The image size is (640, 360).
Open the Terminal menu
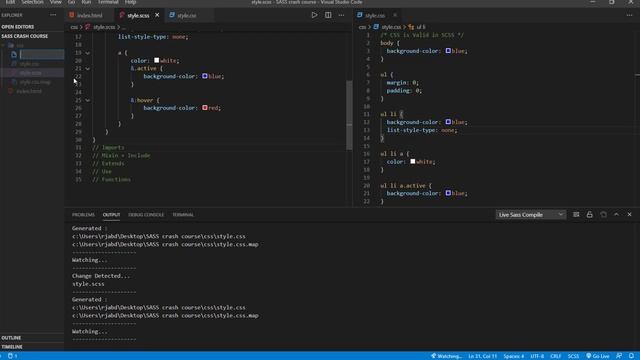point(108,2)
